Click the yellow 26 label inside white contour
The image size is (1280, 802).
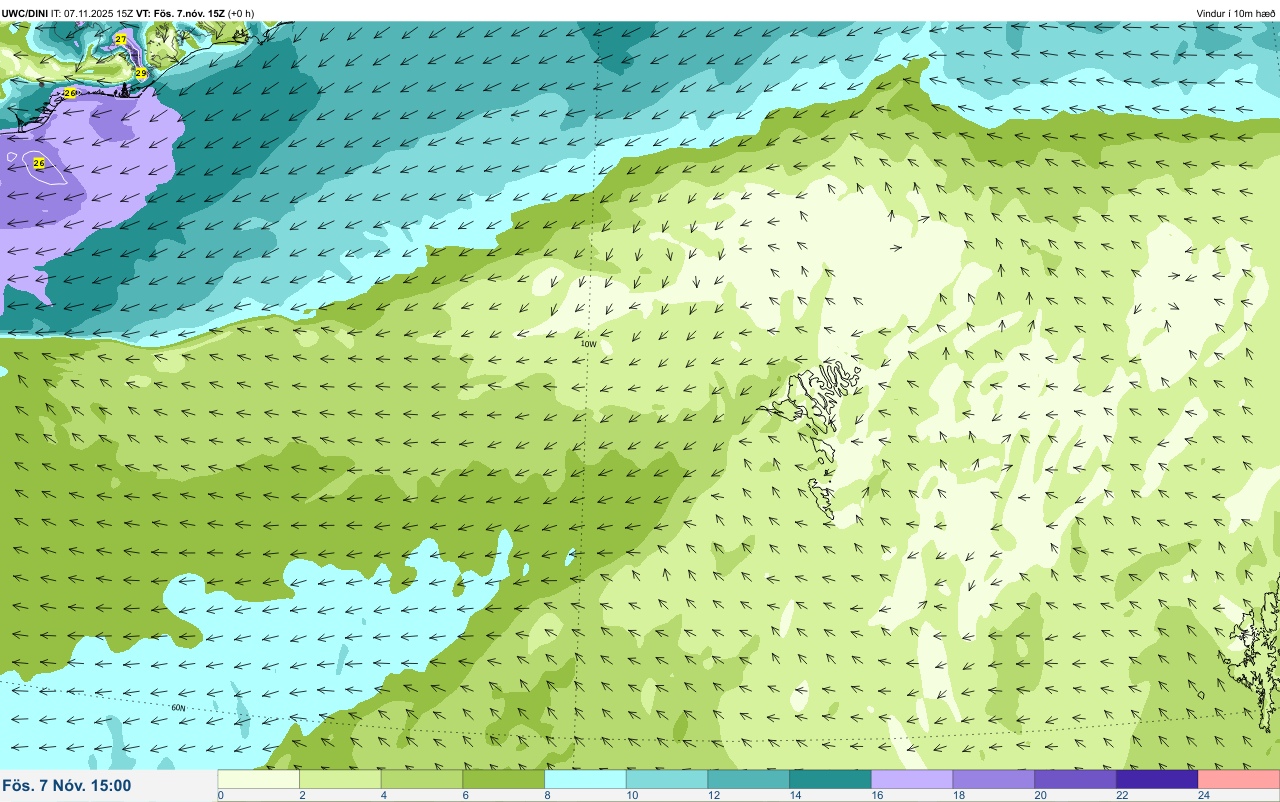tap(39, 163)
